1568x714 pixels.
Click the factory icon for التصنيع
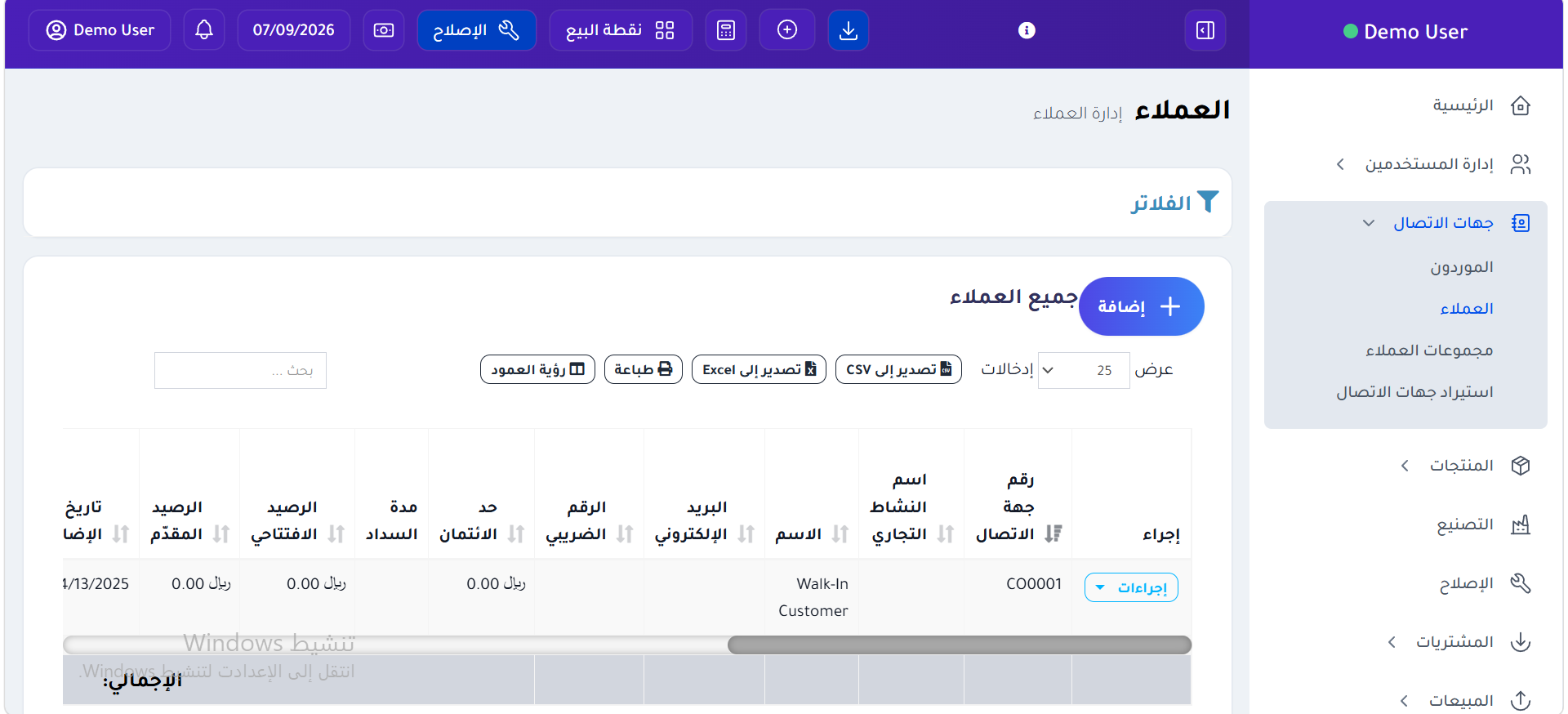(1521, 524)
